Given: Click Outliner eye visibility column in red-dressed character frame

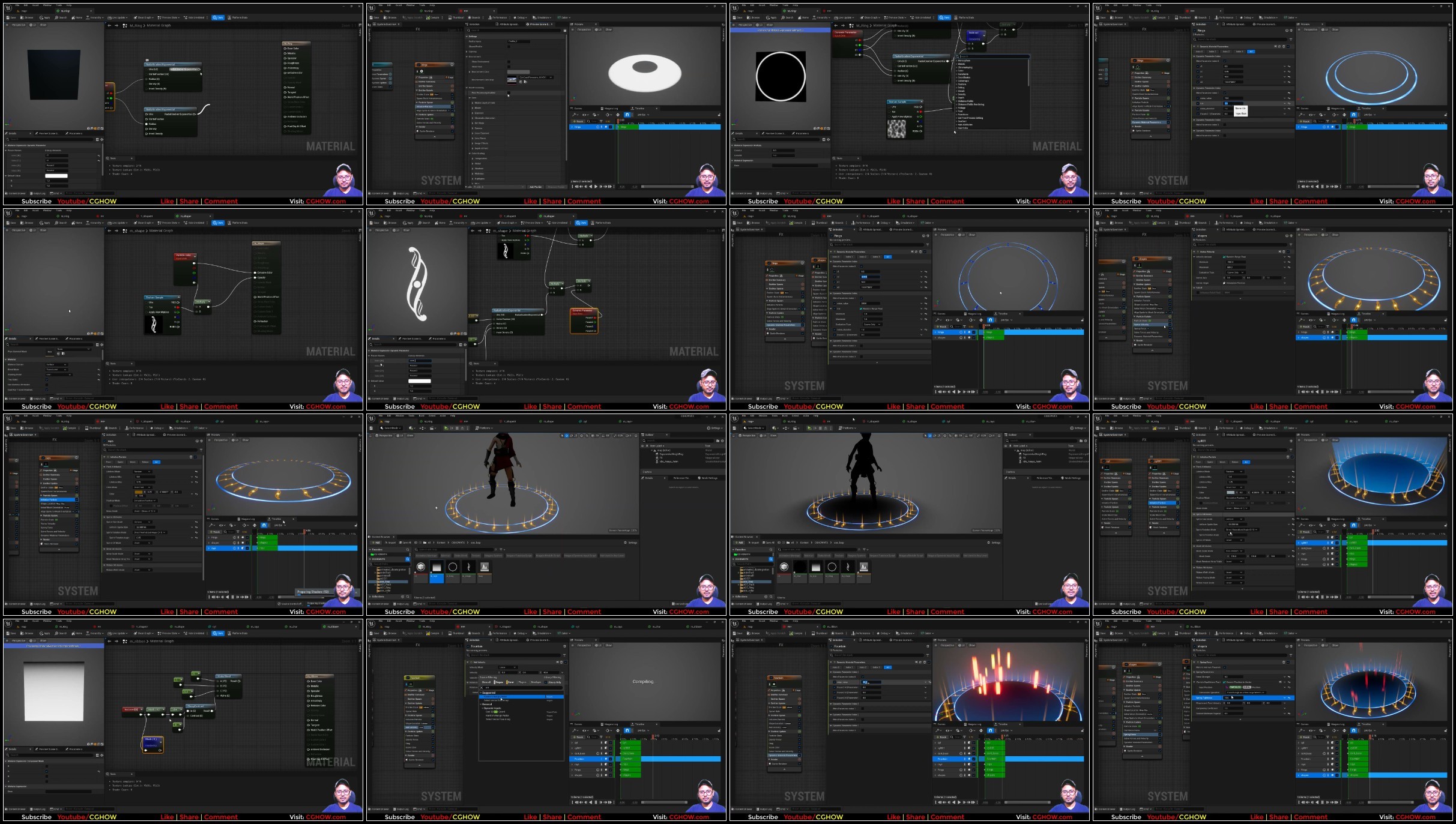Looking at the screenshot, I should point(642,446).
